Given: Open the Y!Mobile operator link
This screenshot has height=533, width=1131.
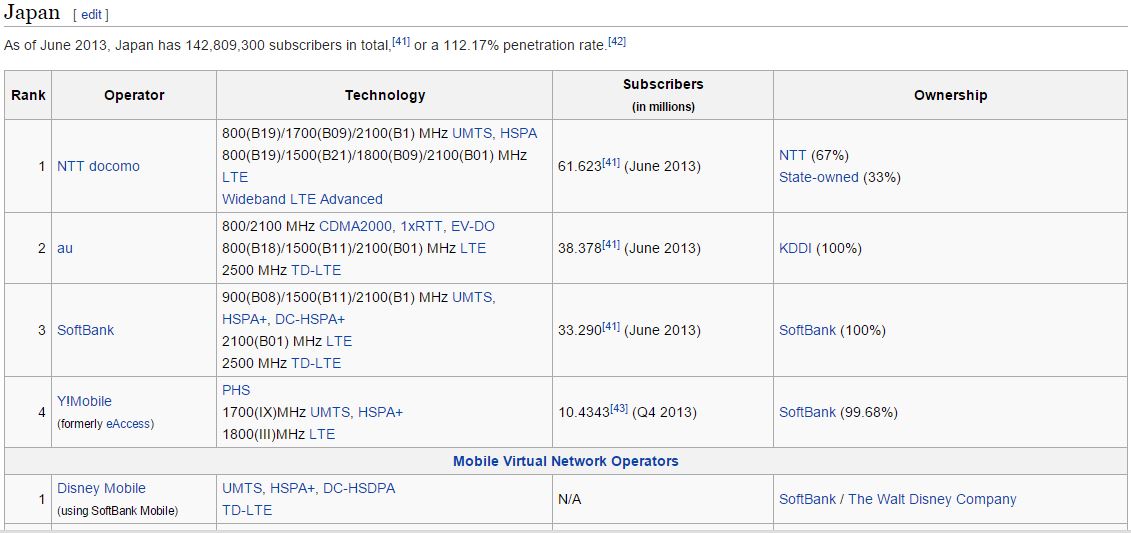Looking at the screenshot, I should click(84, 401).
